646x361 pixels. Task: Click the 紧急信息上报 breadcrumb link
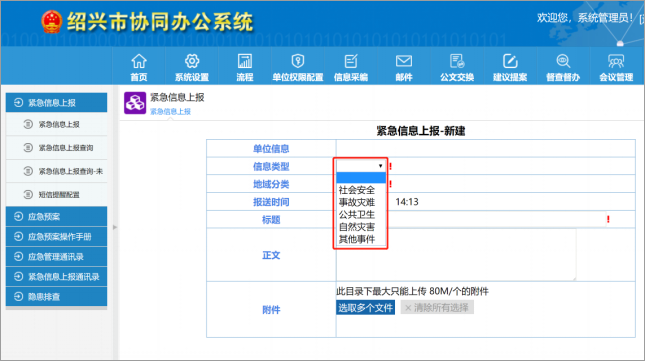[x=170, y=112]
